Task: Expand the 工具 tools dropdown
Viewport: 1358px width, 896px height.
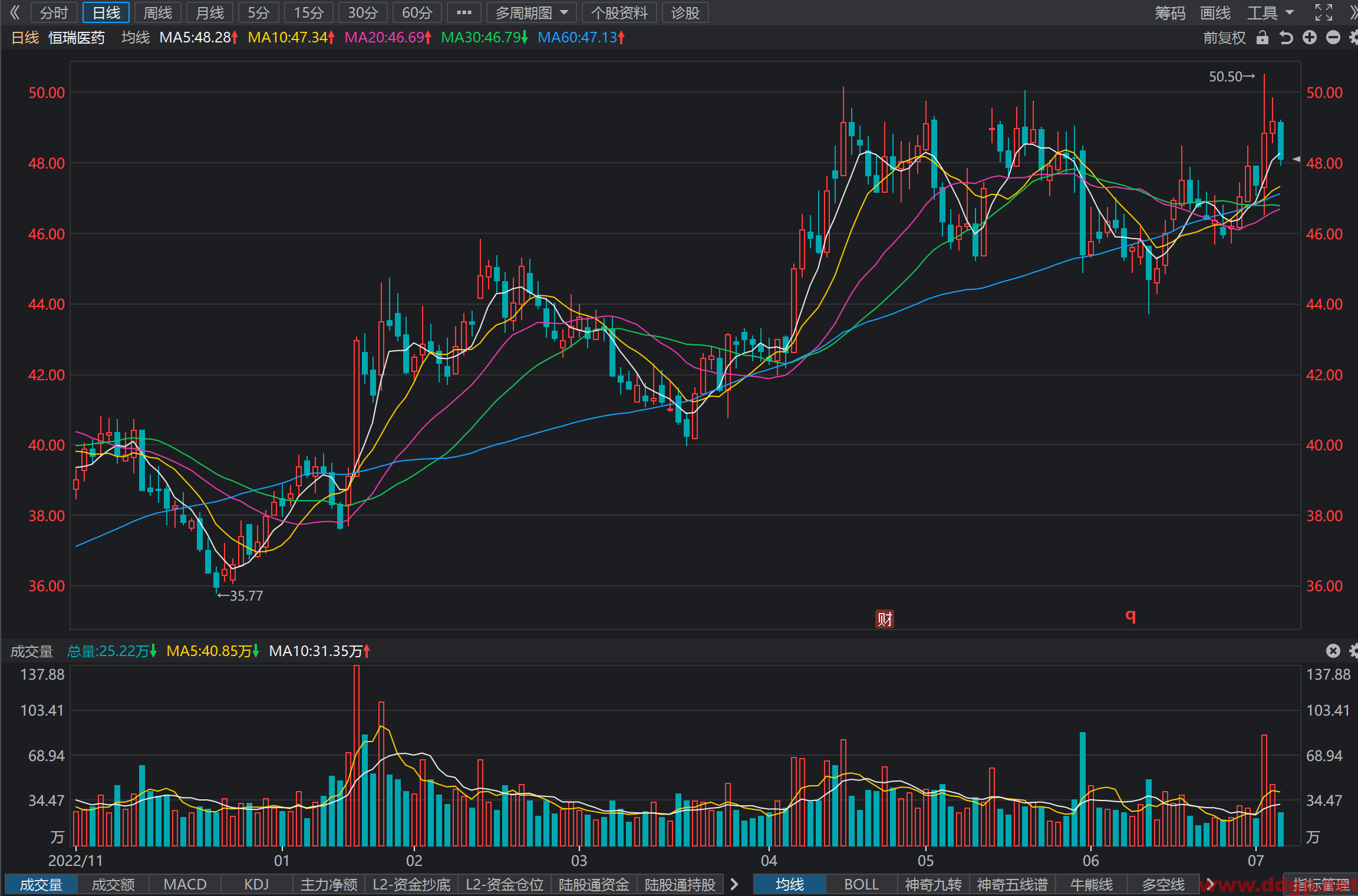Action: [1270, 12]
